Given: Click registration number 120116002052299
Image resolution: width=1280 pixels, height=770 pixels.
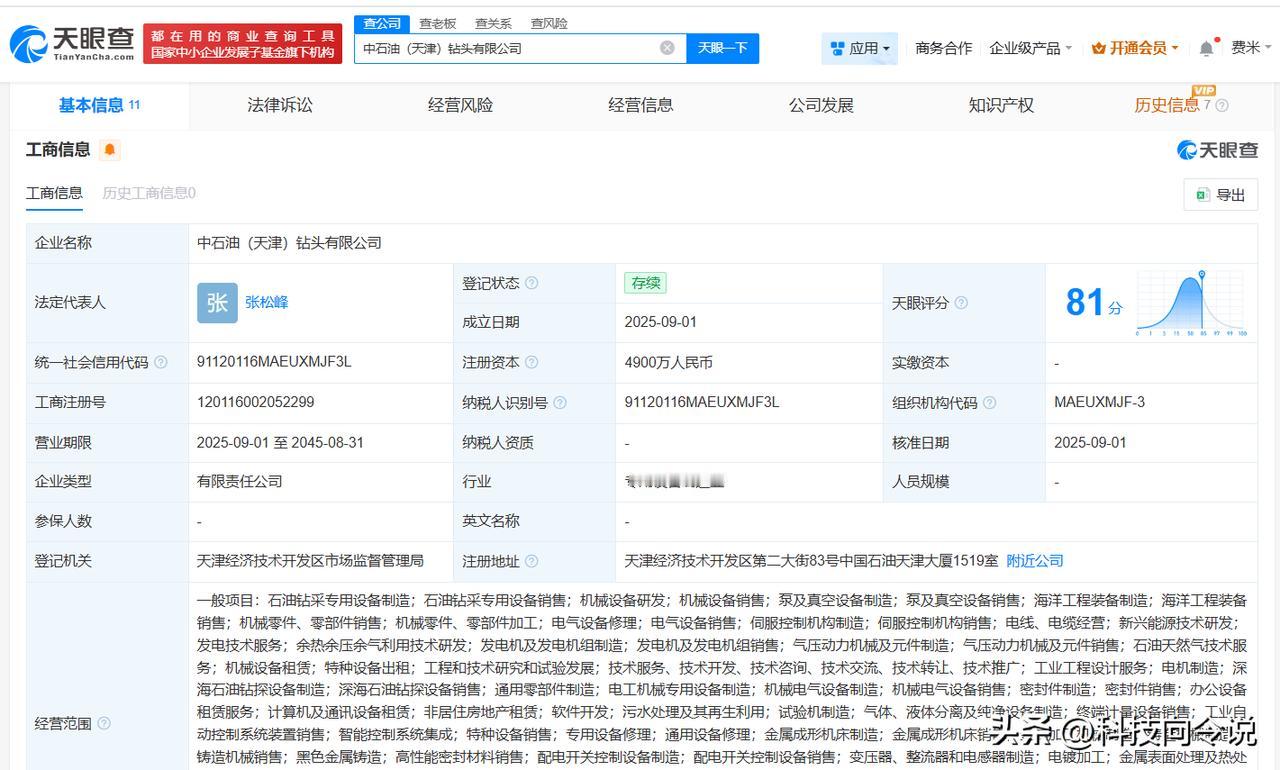Looking at the screenshot, I should (255, 402).
